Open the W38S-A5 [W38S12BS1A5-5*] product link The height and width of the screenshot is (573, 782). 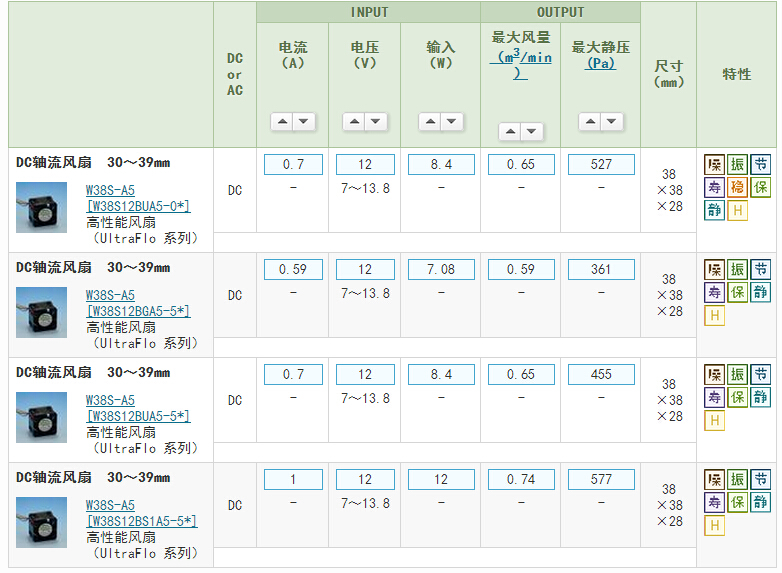[x=141, y=513]
